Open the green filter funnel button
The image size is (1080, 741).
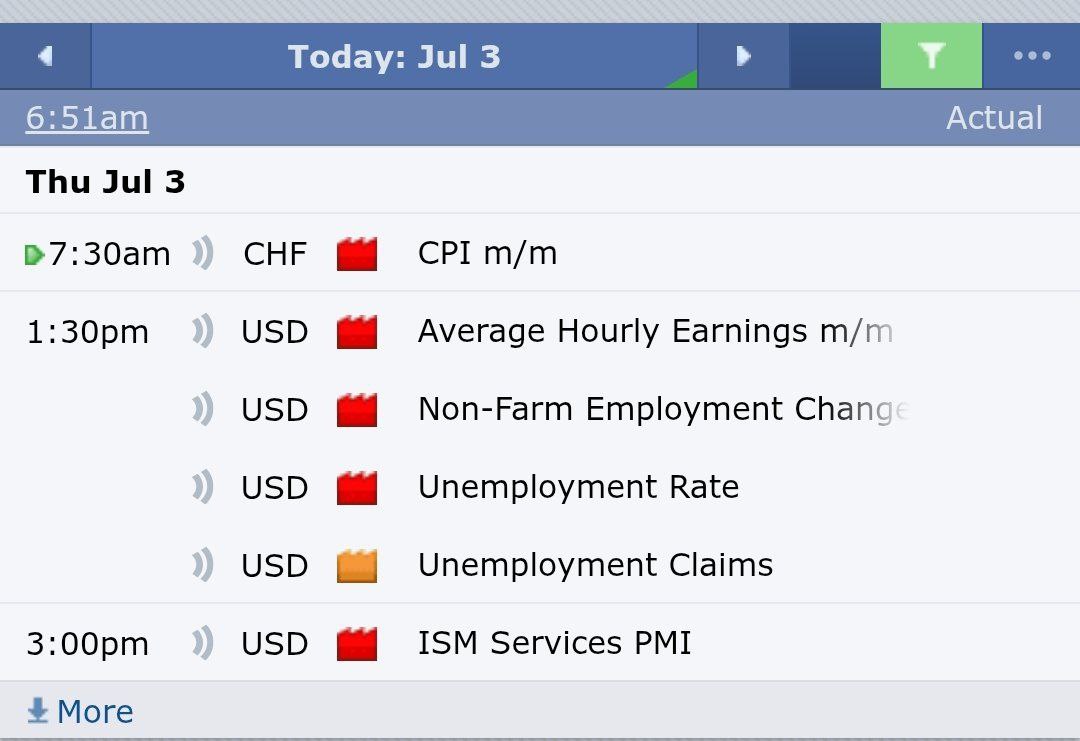(x=931, y=56)
